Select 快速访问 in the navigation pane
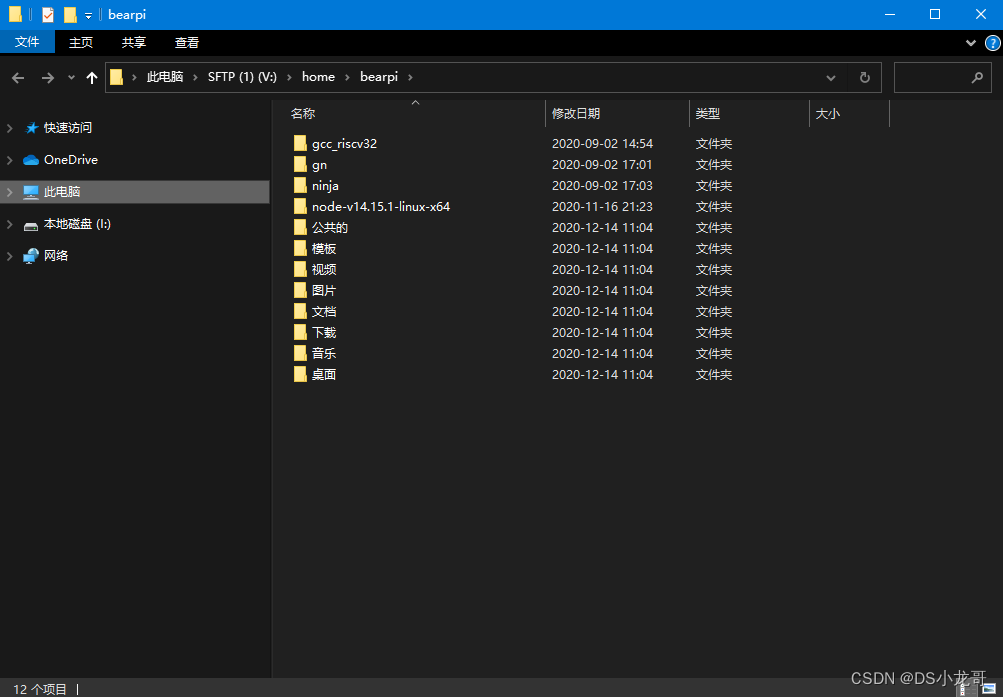Screen dimensions: 1003x697 click(68, 128)
